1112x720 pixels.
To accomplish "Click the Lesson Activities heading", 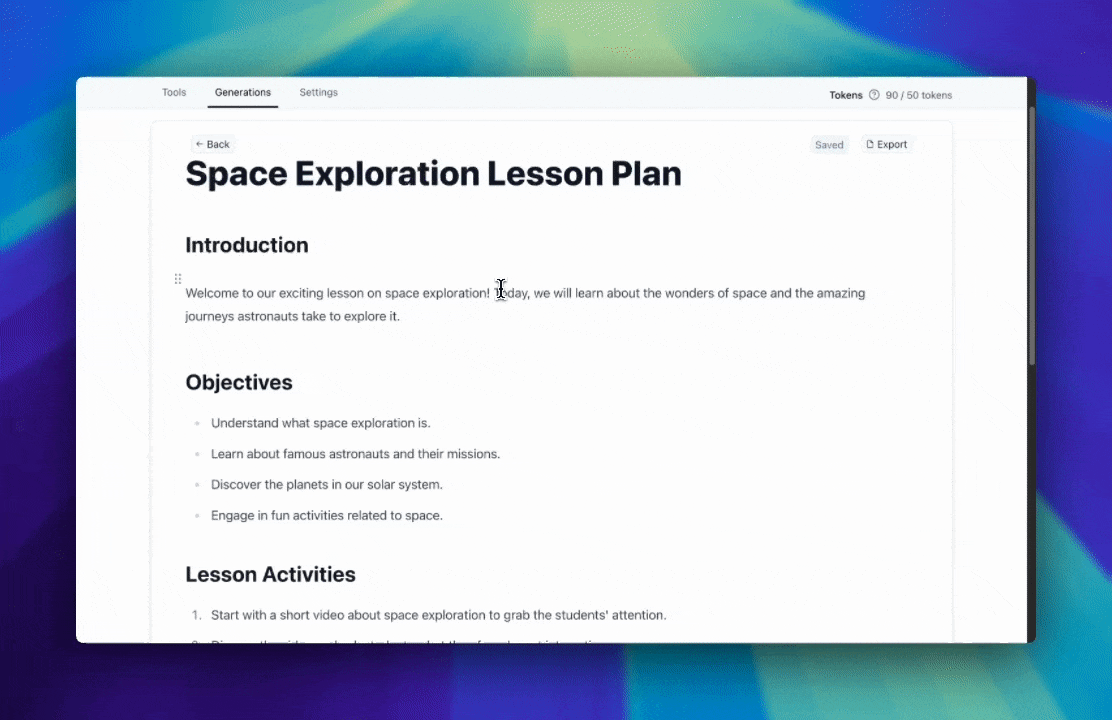I will [x=270, y=574].
